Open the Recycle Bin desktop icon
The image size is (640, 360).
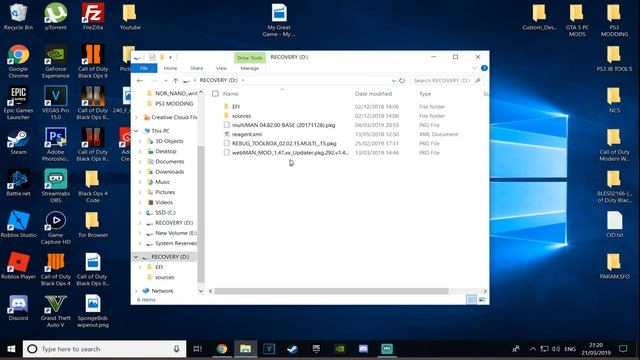pyautogui.click(x=18, y=16)
